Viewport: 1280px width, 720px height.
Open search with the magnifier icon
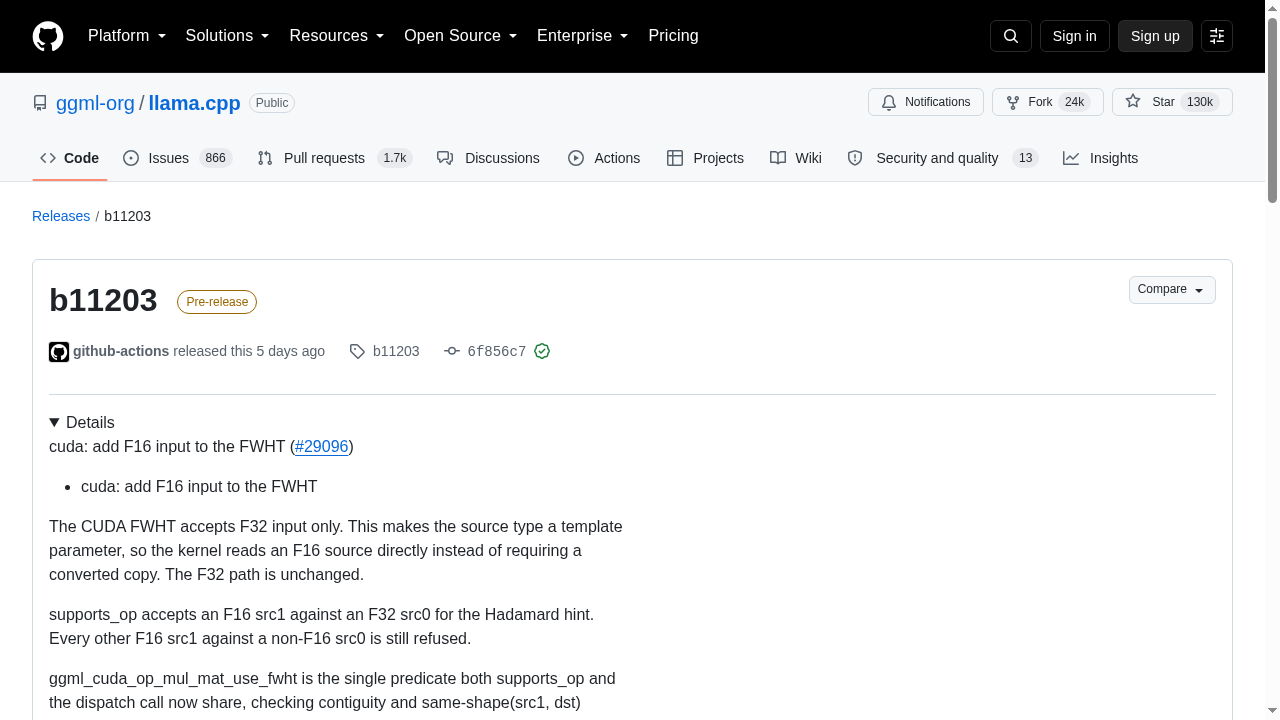pyautogui.click(x=1010, y=36)
